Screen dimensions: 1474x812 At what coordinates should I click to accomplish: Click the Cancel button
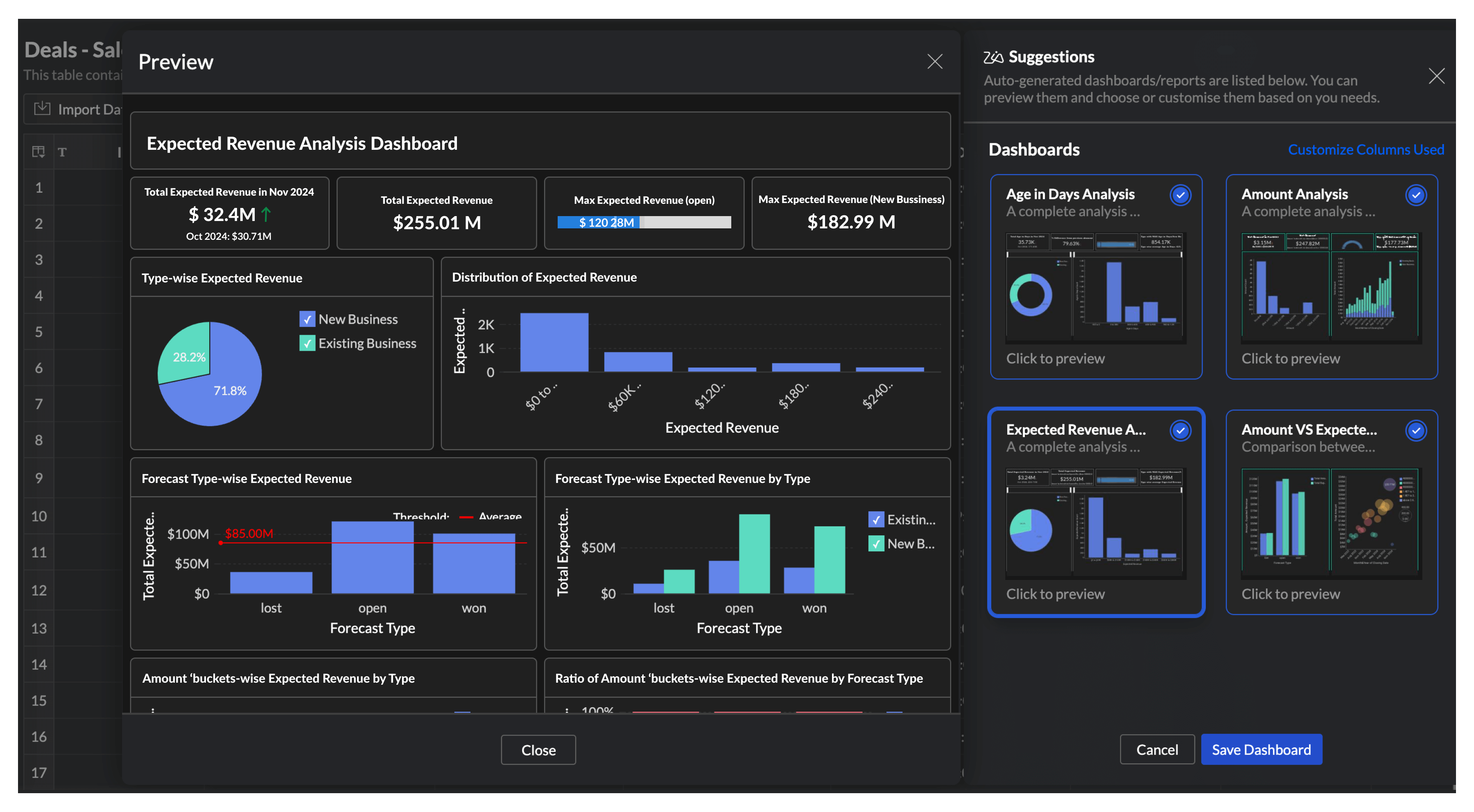[1156, 749]
